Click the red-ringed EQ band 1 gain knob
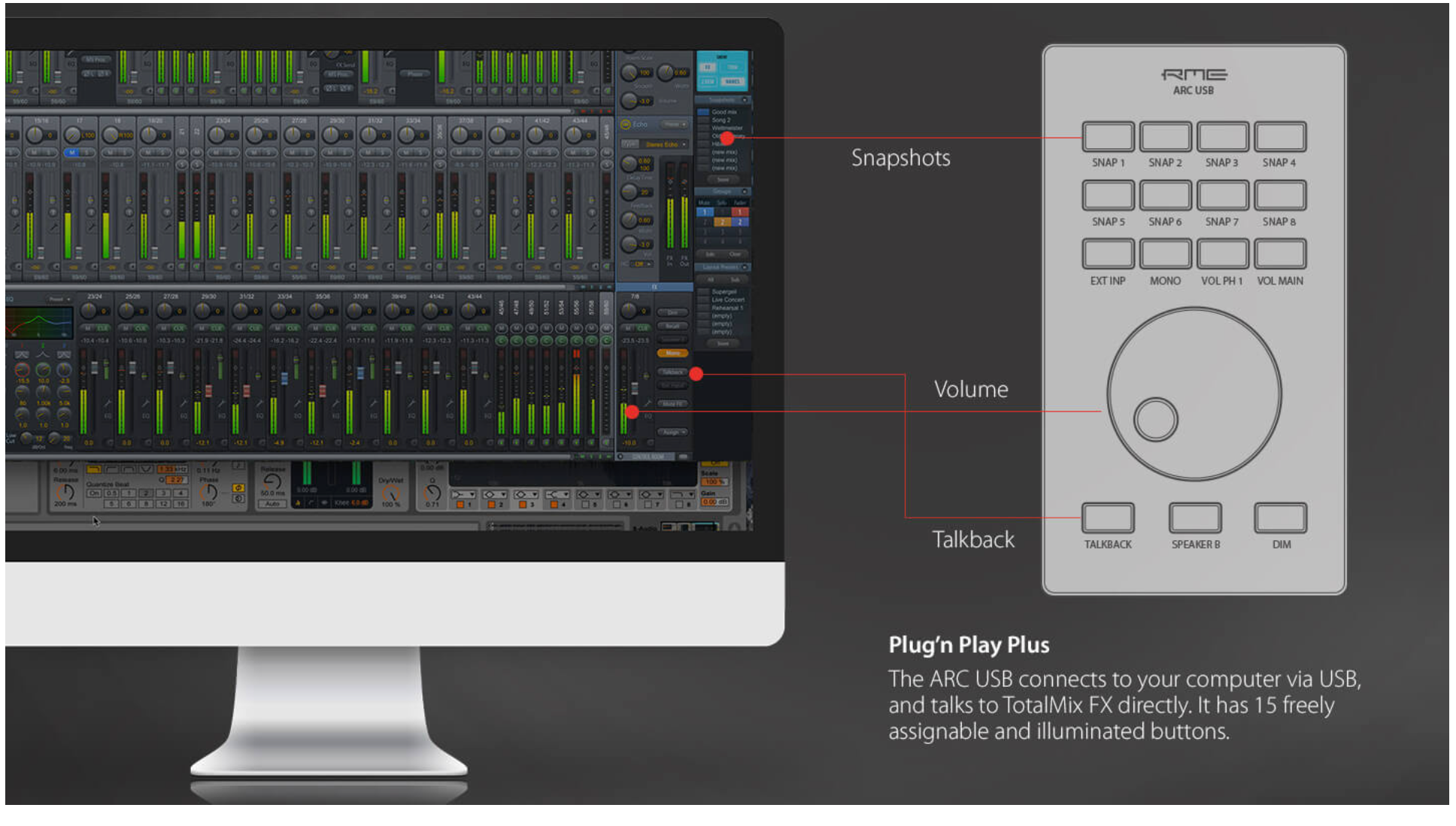This screenshot has height=826, width=1456. pos(22,369)
